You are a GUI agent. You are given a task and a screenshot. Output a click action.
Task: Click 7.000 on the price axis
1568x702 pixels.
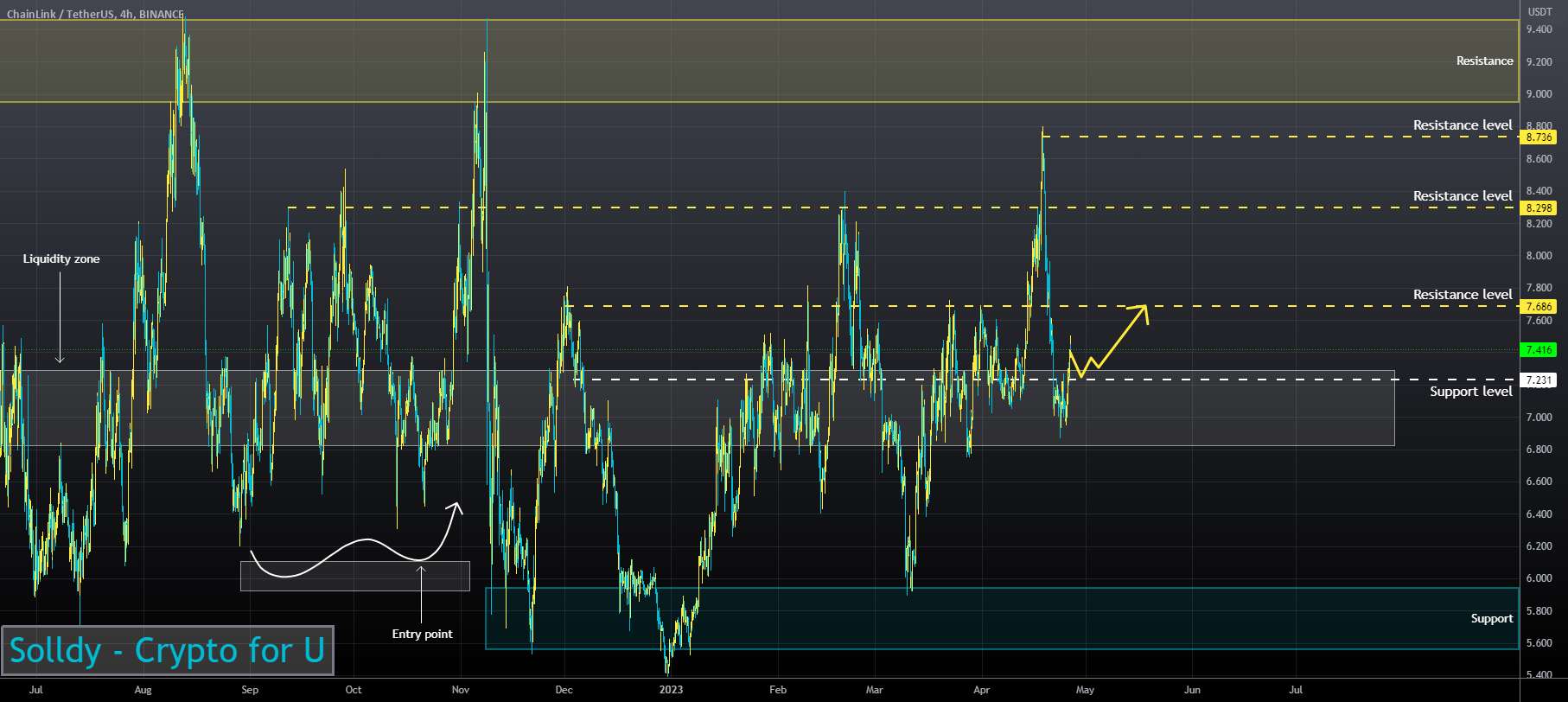pos(1539,418)
